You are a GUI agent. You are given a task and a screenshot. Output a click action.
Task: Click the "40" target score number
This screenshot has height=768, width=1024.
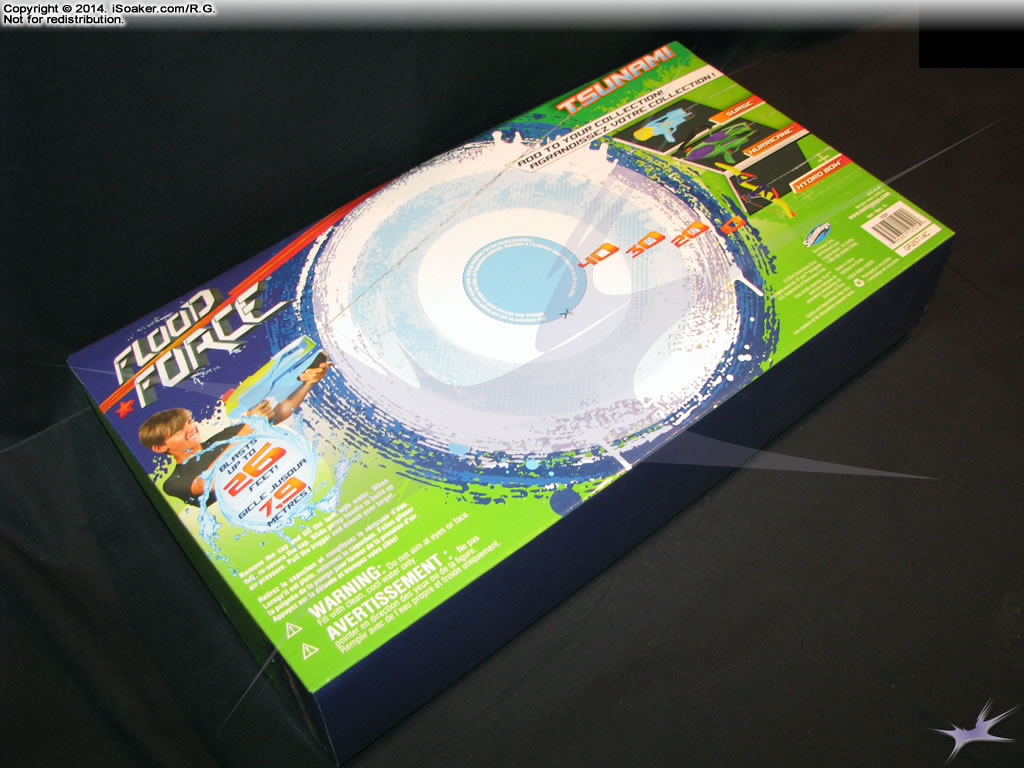597,256
